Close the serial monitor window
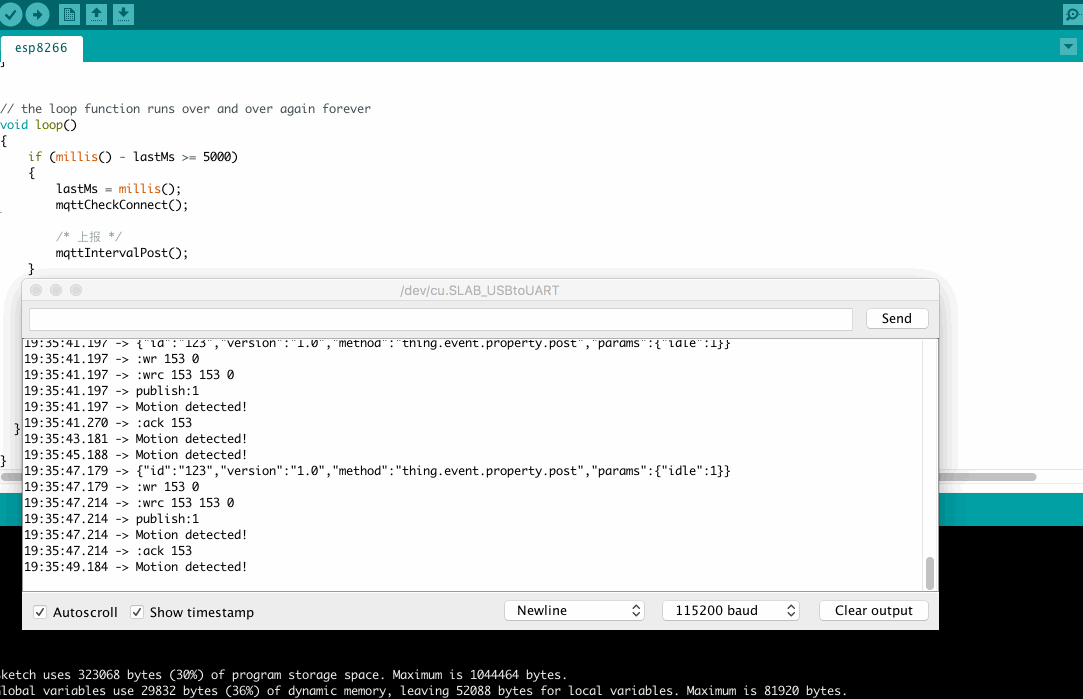The width and height of the screenshot is (1083, 699). (36, 290)
